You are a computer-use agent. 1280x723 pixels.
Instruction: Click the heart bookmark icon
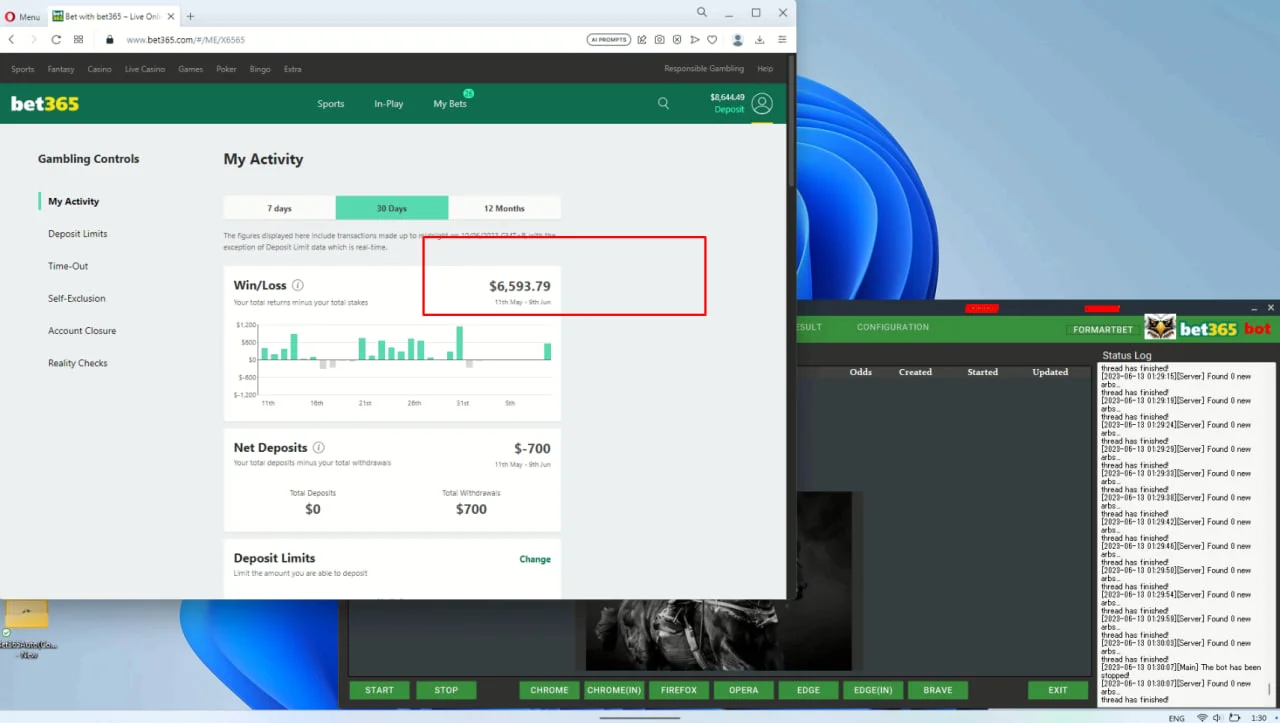coord(712,40)
